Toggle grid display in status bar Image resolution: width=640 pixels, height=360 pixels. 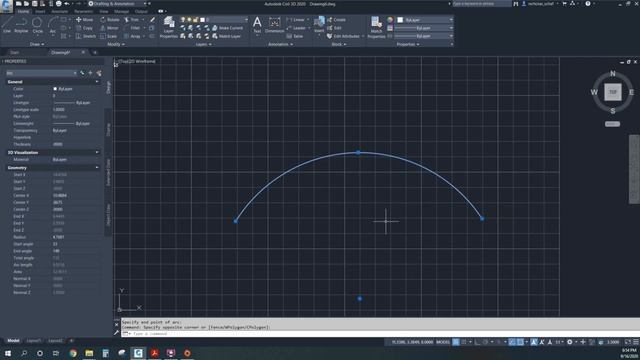point(456,342)
